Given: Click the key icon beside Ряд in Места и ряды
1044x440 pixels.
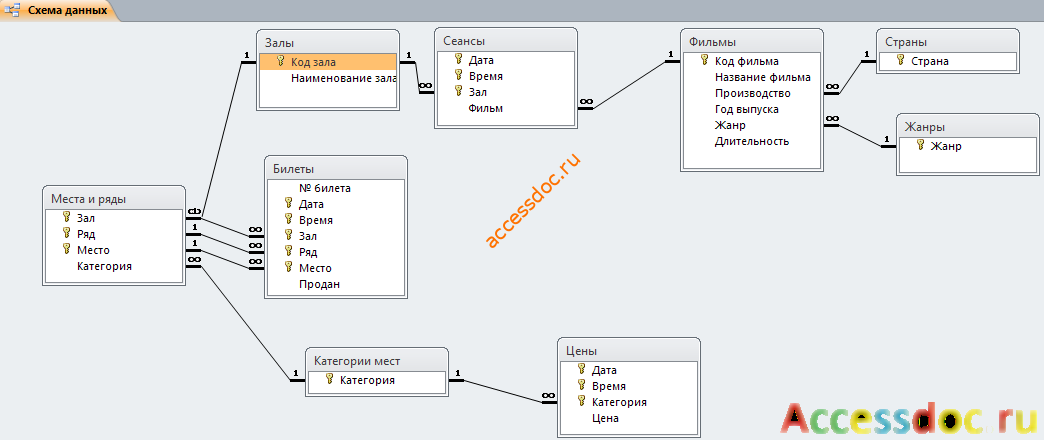Looking at the screenshot, I should (x=66, y=233).
